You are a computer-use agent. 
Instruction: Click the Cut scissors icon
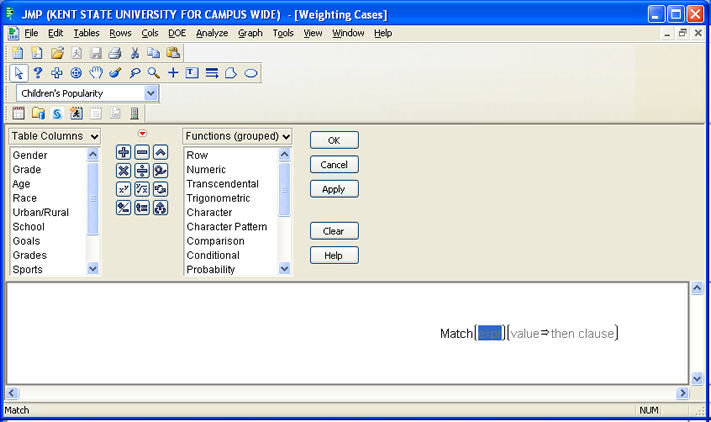135,53
